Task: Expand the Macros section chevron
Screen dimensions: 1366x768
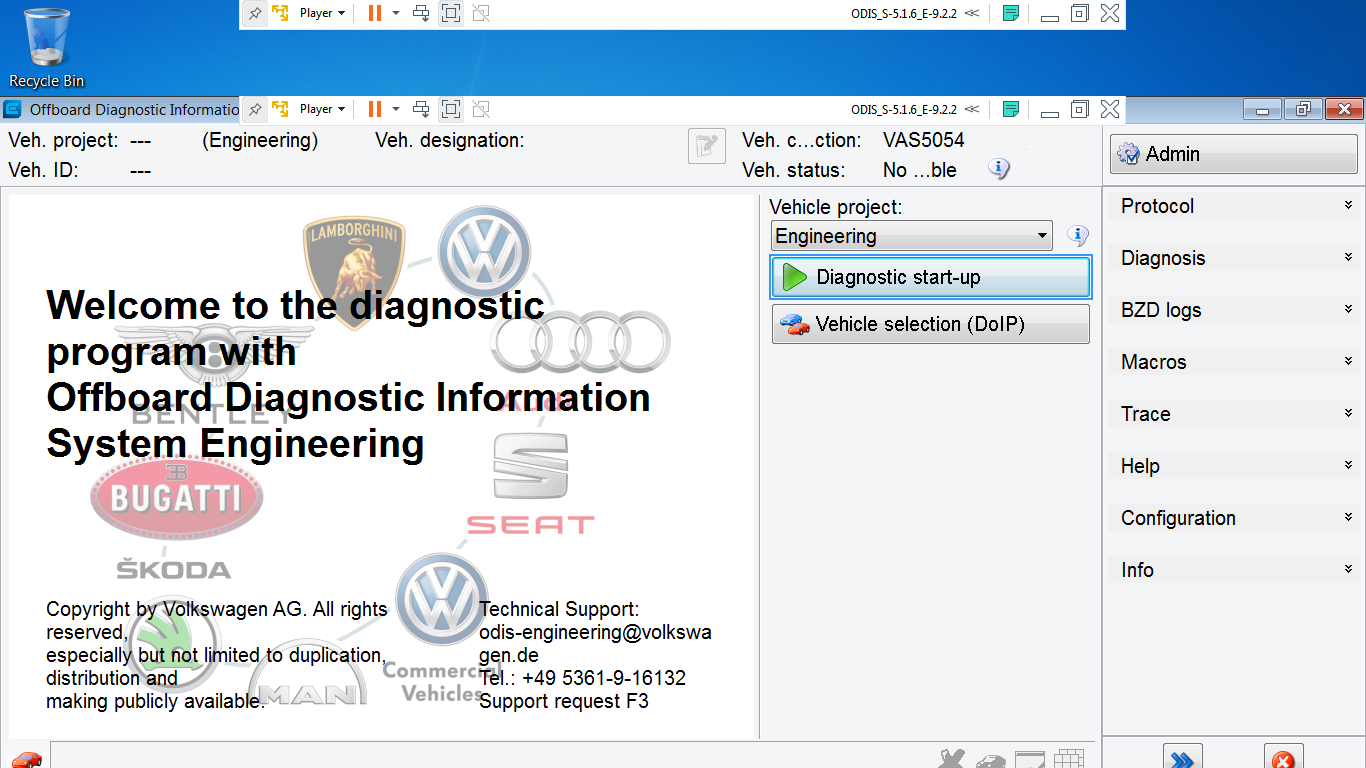Action: [1348, 361]
